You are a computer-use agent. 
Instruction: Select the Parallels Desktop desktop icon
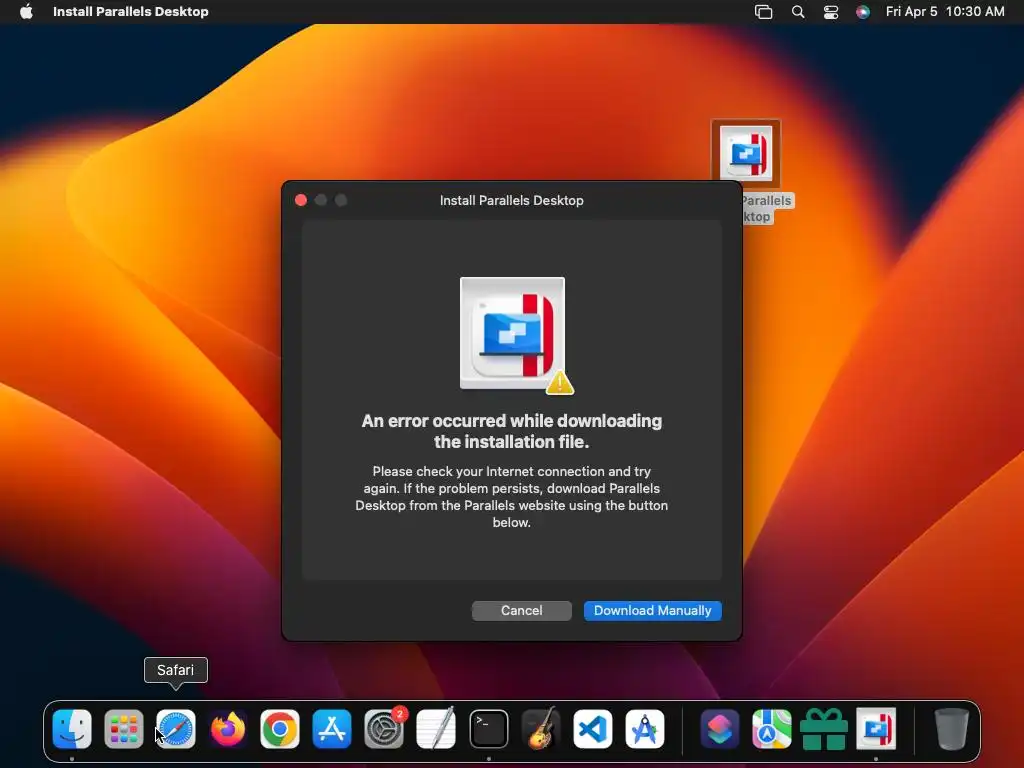coord(746,153)
